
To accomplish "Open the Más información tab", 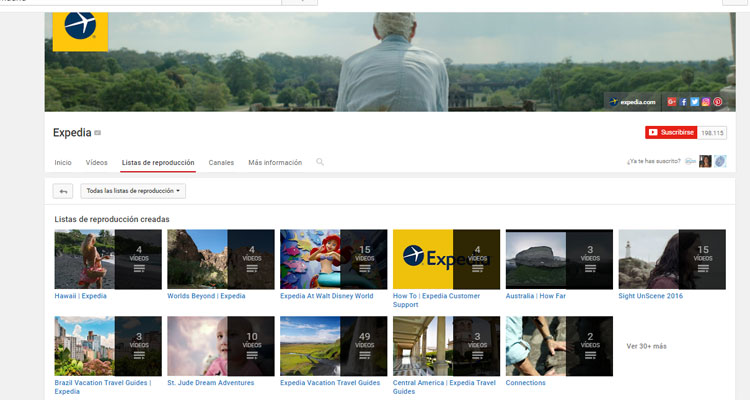I will 275,163.
